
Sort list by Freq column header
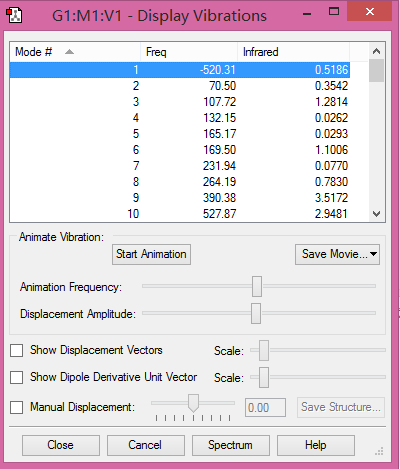click(189, 52)
